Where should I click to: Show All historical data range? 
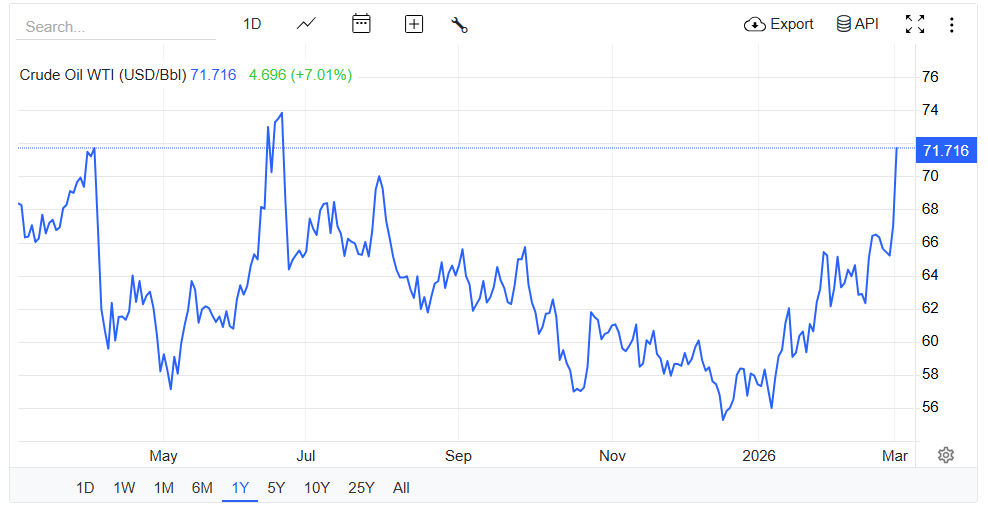401,488
